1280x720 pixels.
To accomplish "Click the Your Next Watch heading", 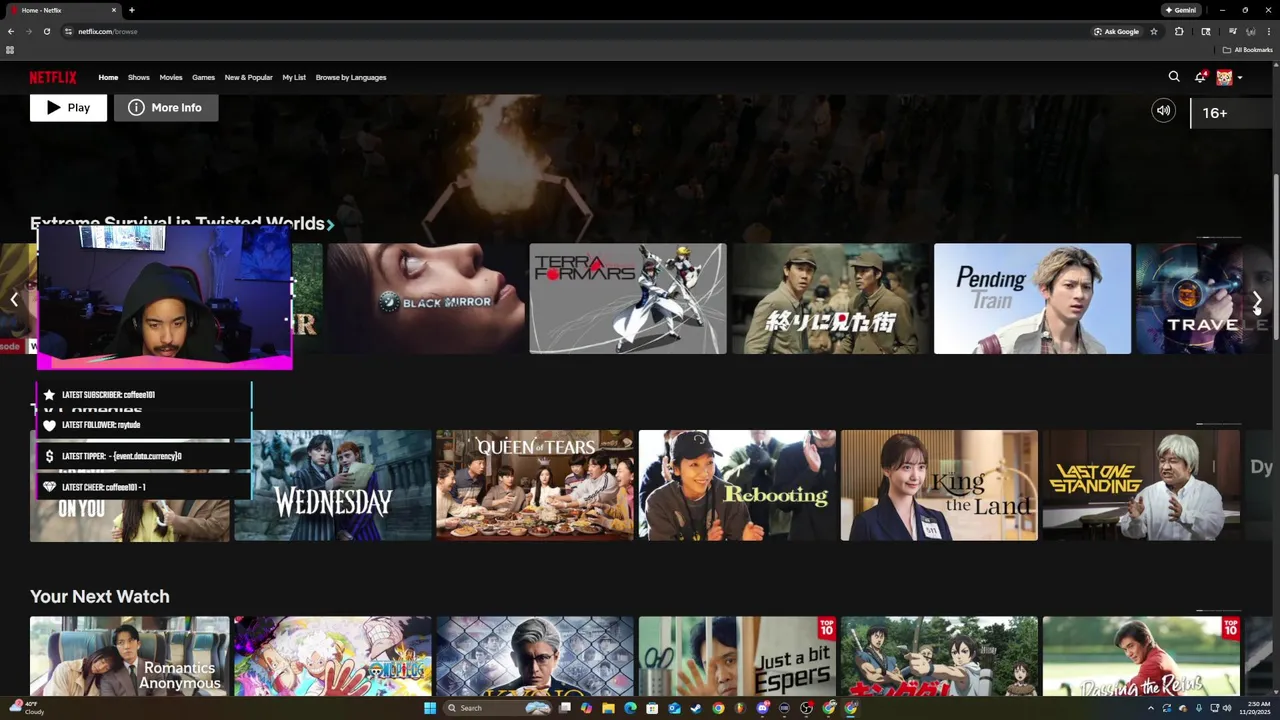I will coord(100,596).
